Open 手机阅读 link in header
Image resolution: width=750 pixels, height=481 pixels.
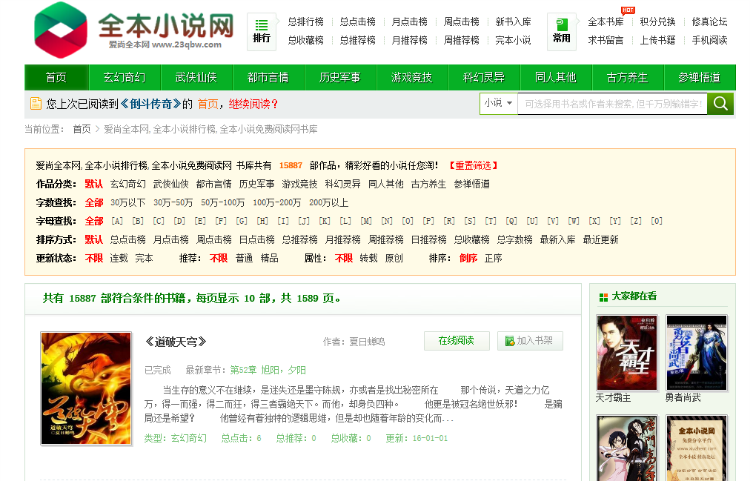click(x=709, y=40)
